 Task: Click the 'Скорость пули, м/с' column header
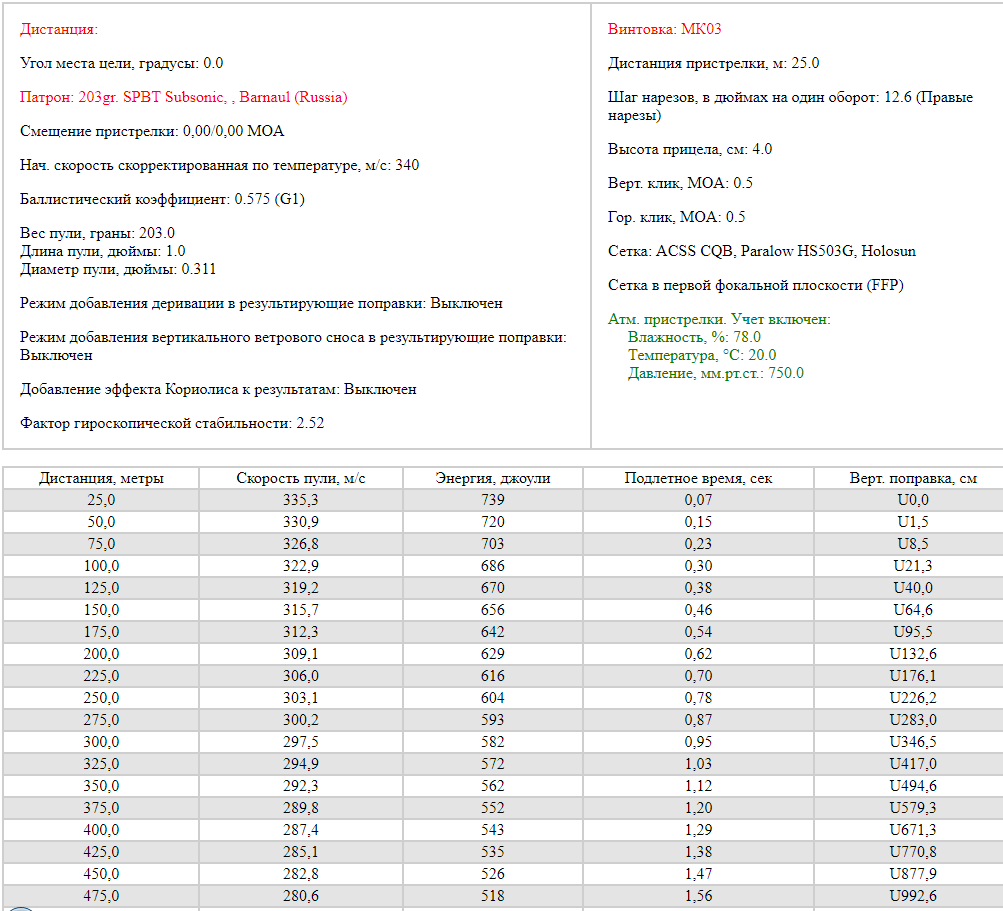coord(300,478)
